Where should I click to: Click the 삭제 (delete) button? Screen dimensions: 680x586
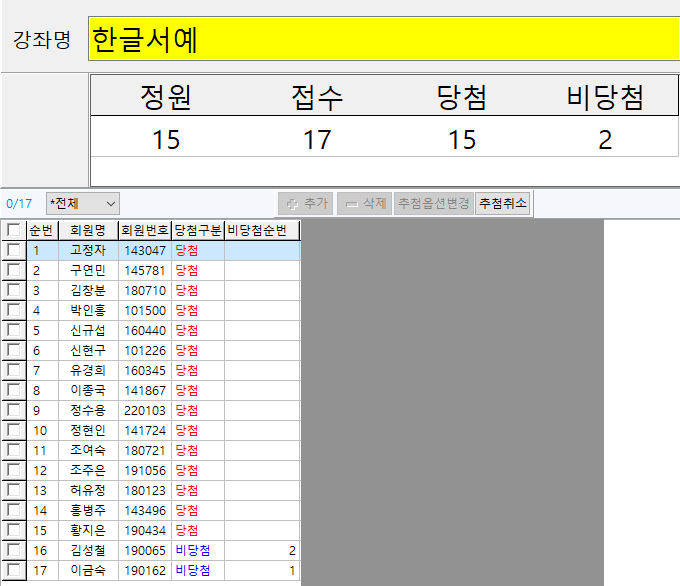click(364, 203)
